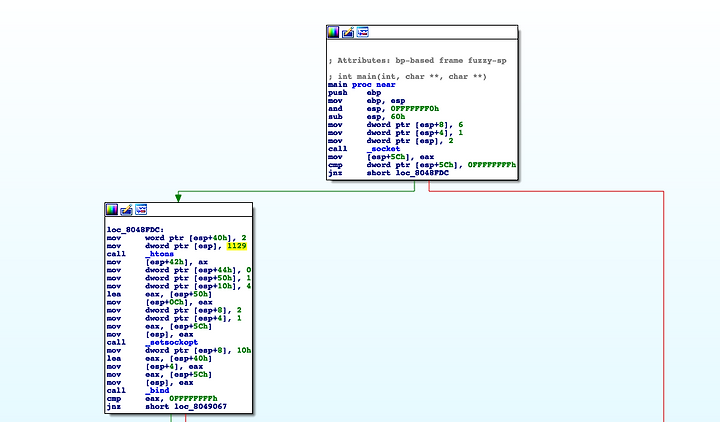Viewport: 720px width, 422px height.
Task: Click the "mov ebp, esp" instruction
Action: pos(366,101)
